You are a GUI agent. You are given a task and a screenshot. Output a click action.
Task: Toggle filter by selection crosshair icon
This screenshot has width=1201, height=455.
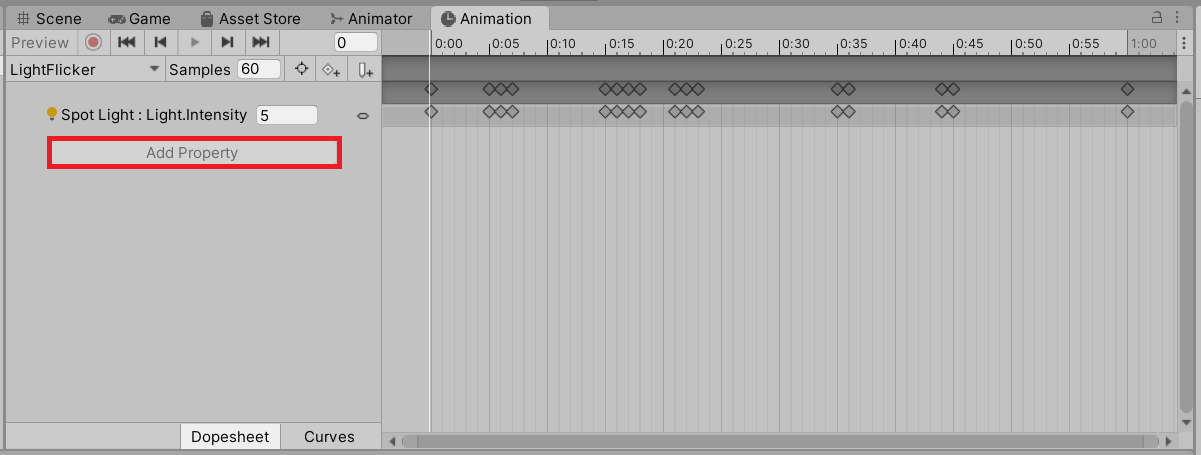(x=301, y=69)
